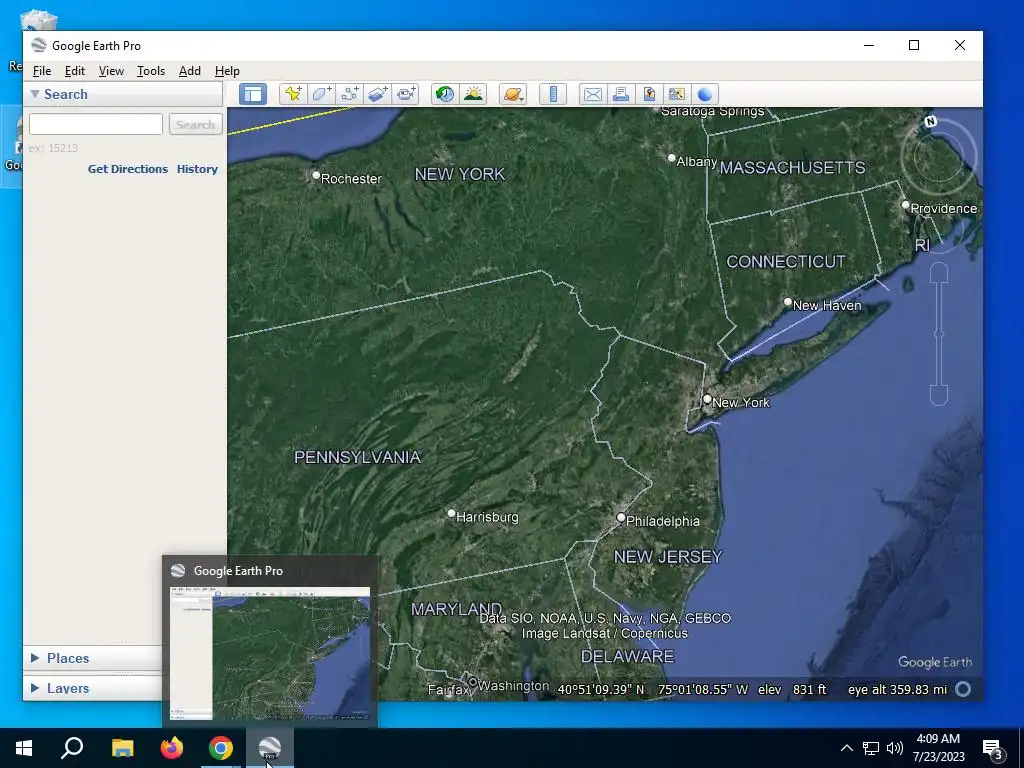The image size is (1024, 768).
Task: Click the Providence city marker
Action: point(905,204)
